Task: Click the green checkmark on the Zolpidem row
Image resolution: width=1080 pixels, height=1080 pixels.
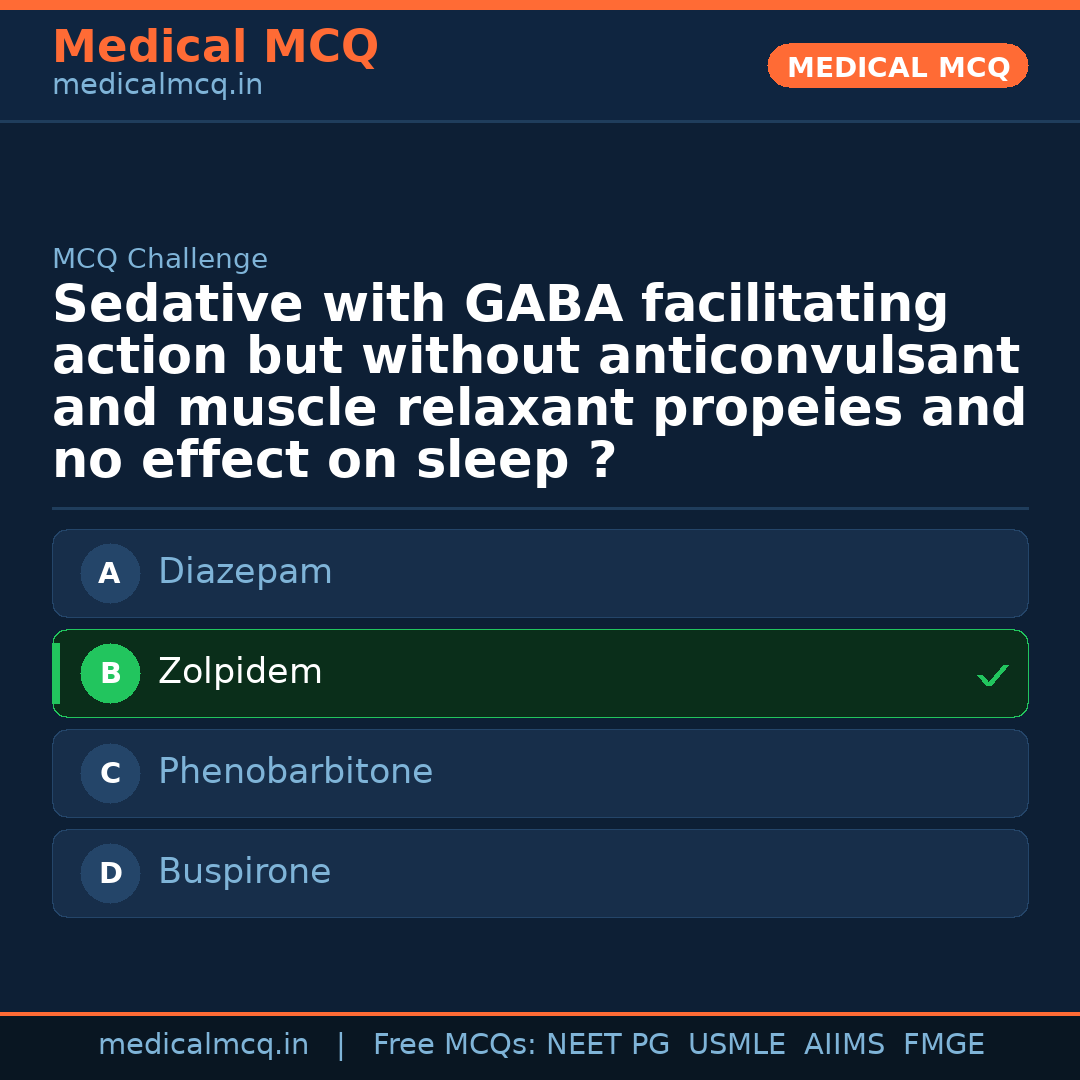Action: [992, 676]
